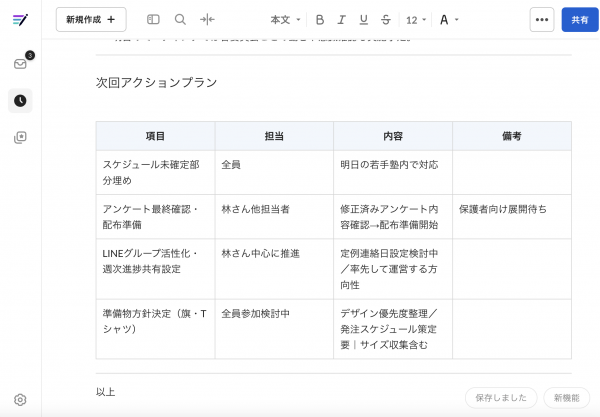Toggle underline formatting
Screen dimensions: 600x417
click(x=363, y=19)
